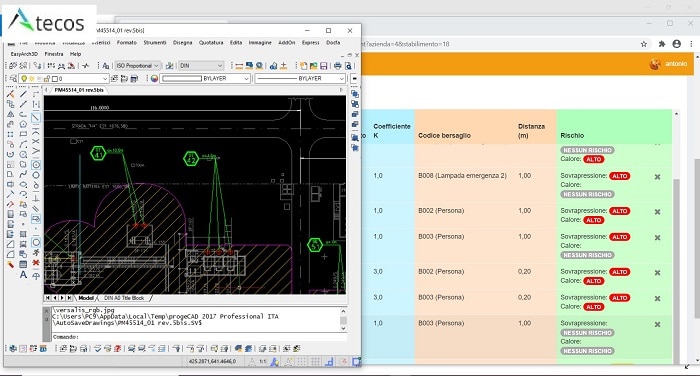Image resolution: width=700 pixels, height=376 pixels.
Task: Click the red X delete icon in left toolbar
Action: pyautogui.click(x=36, y=263)
